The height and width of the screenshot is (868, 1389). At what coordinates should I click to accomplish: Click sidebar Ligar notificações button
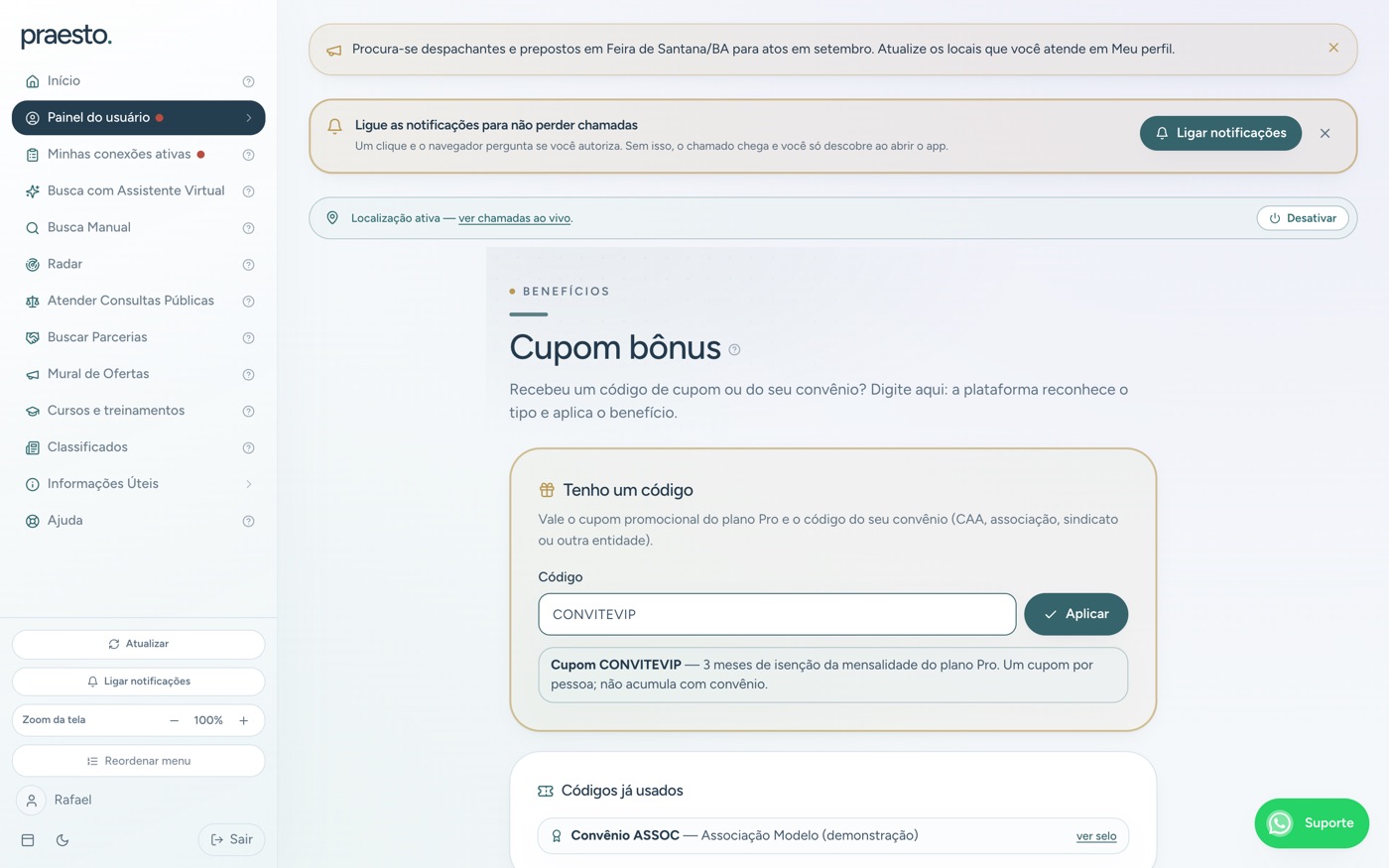[x=138, y=682]
